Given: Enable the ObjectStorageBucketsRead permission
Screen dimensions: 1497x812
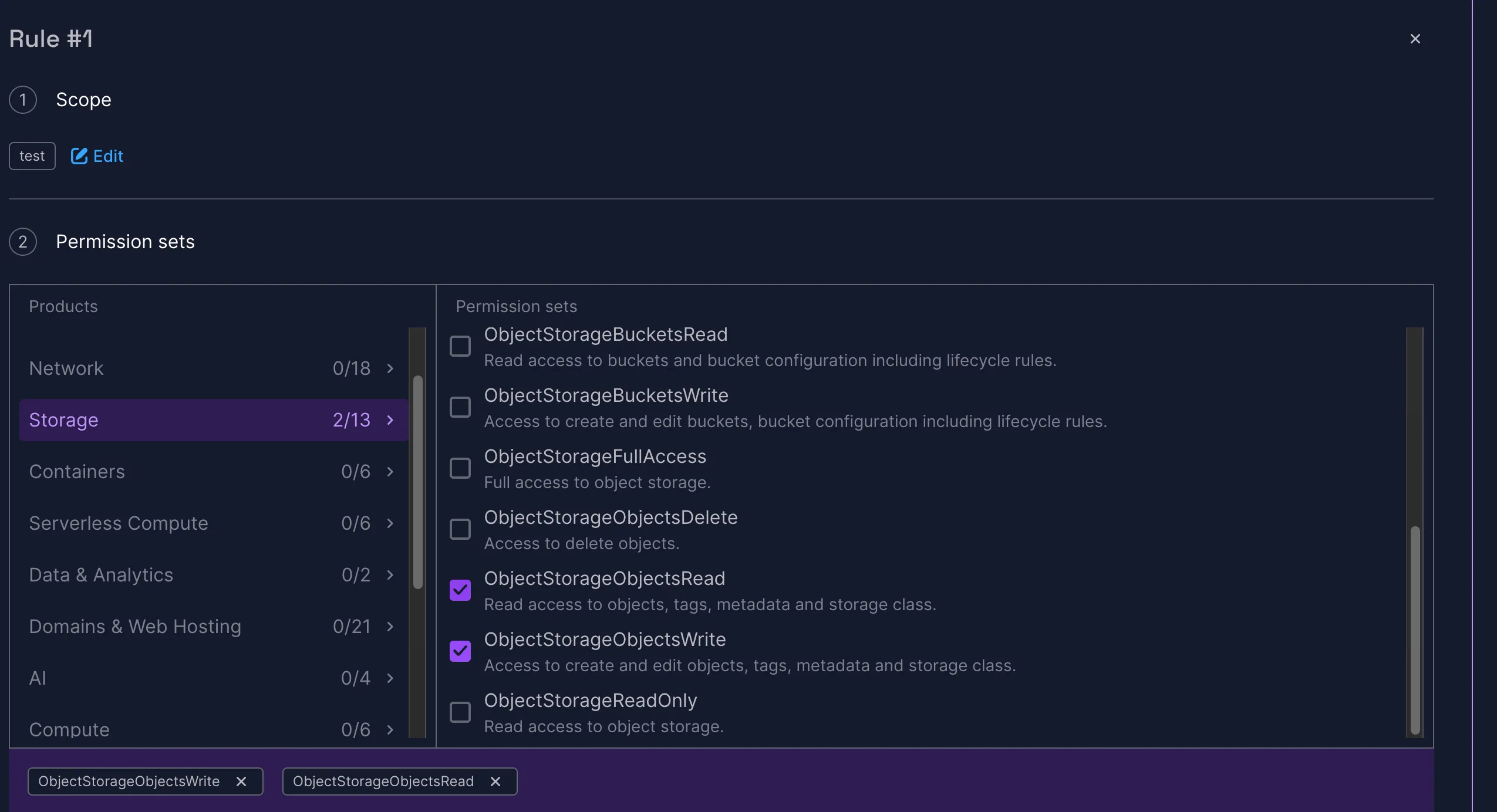Looking at the screenshot, I should point(460,346).
